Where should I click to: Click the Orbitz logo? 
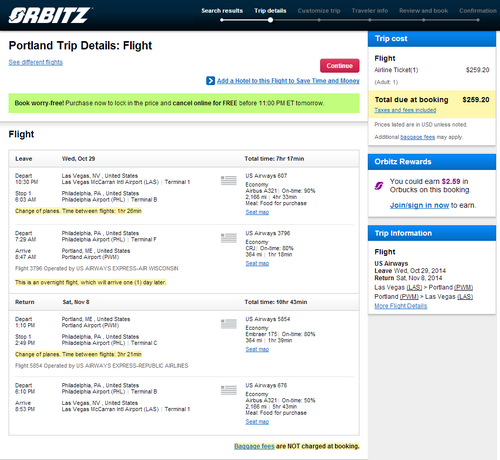50,15
